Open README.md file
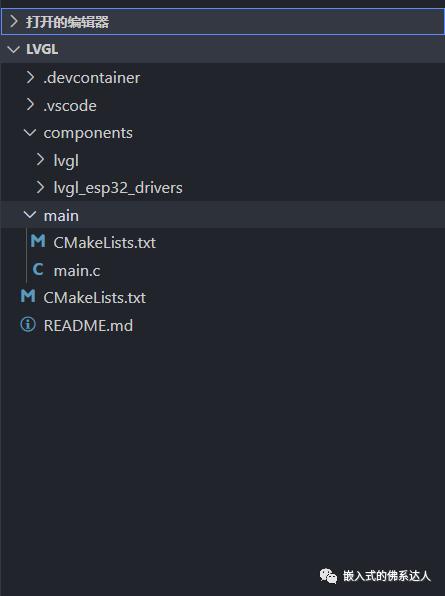445x596 pixels. tap(88, 326)
